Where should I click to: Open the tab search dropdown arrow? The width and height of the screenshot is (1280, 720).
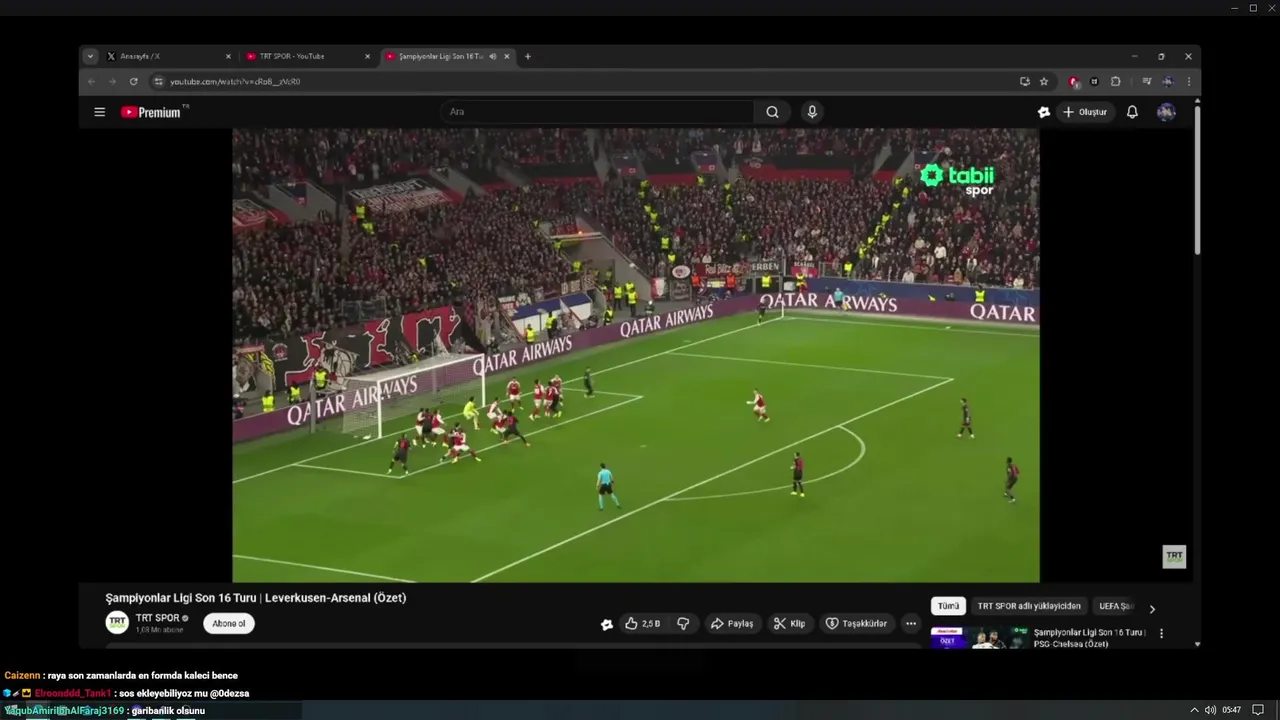(90, 56)
